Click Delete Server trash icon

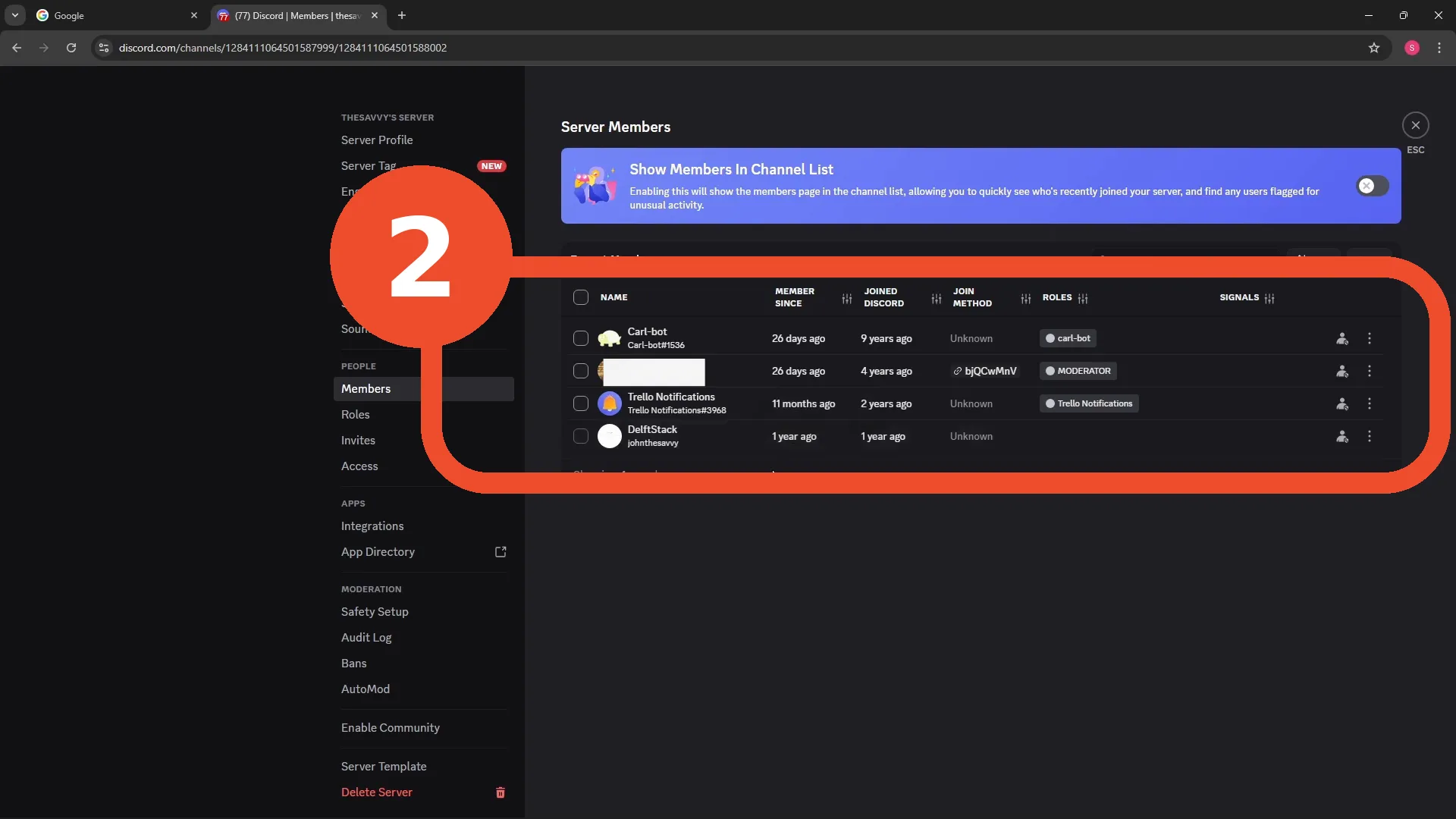click(x=500, y=792)
